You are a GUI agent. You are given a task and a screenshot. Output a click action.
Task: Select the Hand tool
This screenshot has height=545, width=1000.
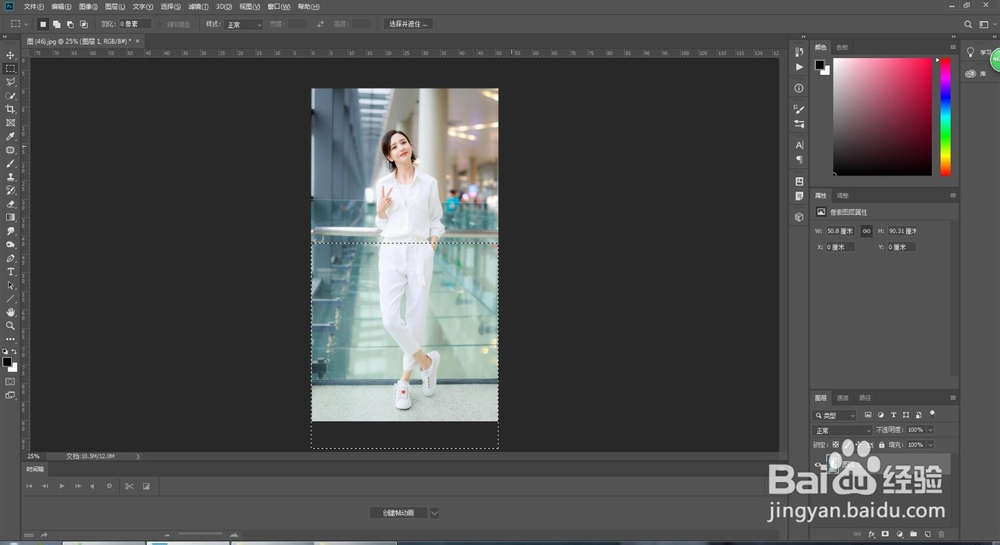click(11, 312)
